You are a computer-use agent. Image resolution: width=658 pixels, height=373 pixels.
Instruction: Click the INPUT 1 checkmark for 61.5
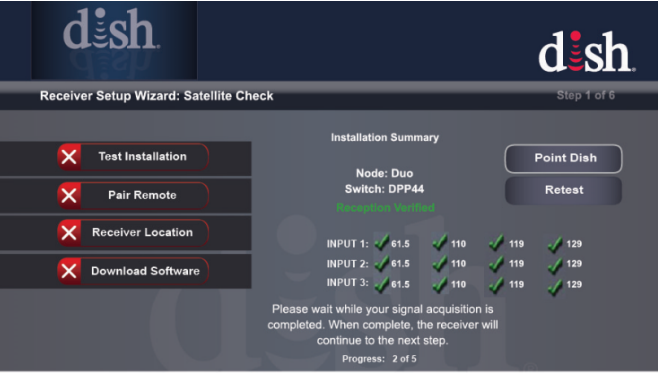point(381,242)
